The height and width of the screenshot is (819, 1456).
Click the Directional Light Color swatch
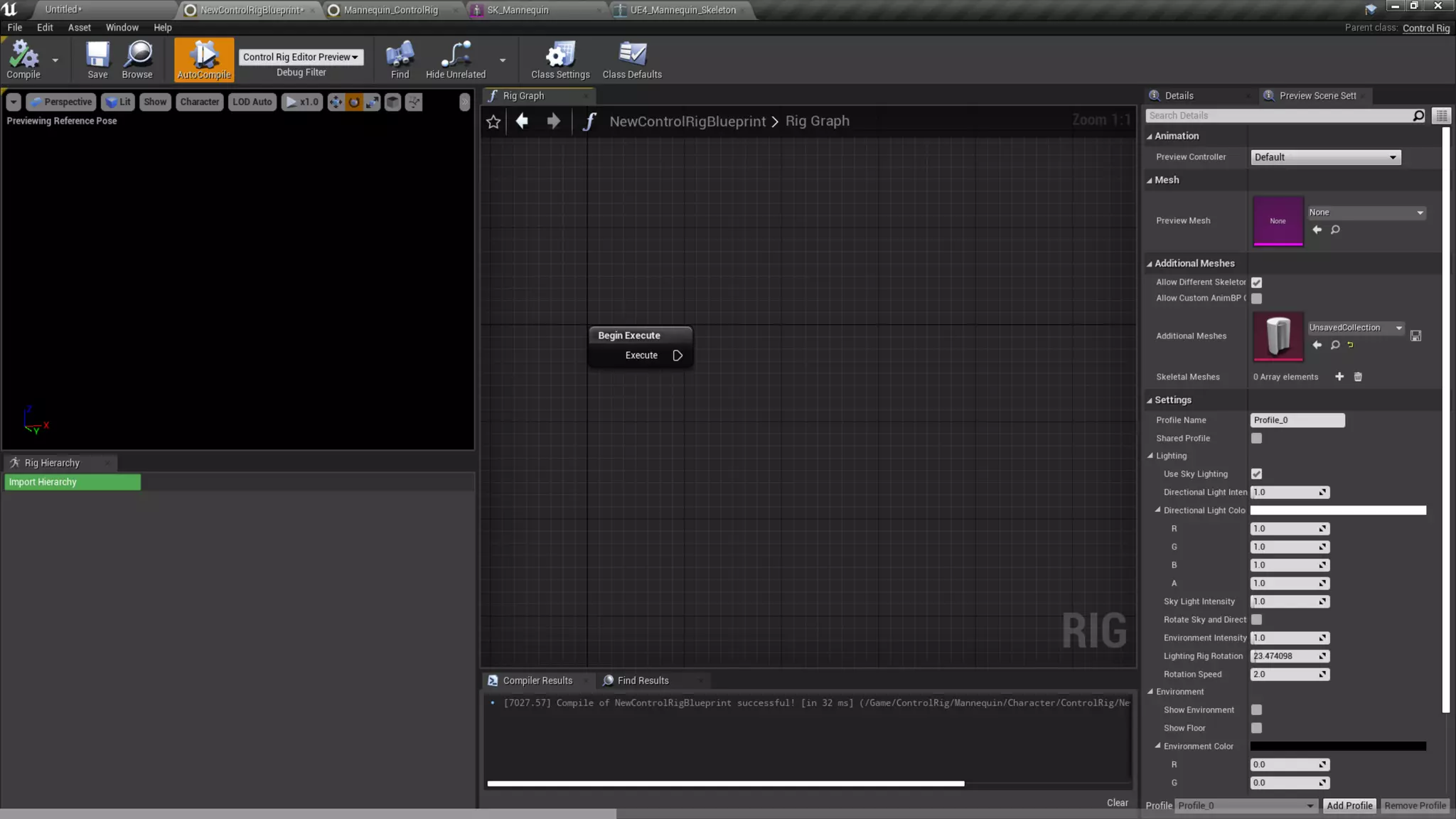pos(1337,510)
